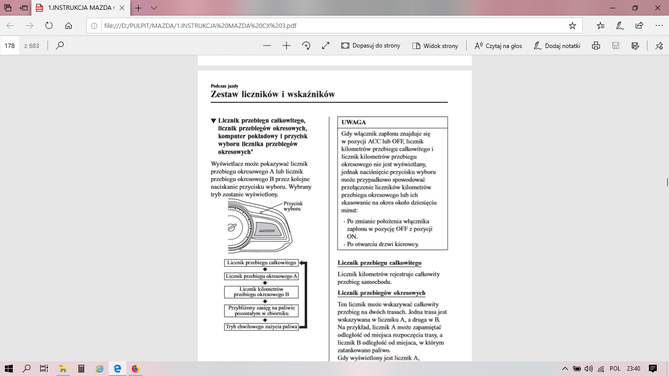Screen dimensions: 669x376
Task: Add page to favorites star
Action: pos(573,26)
